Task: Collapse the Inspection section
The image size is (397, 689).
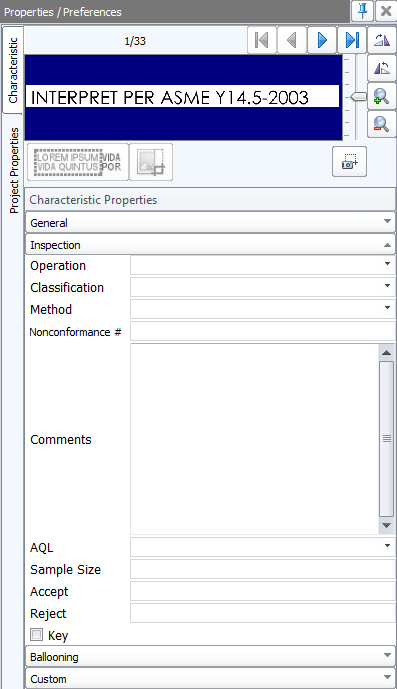Action: pos(211,244)
